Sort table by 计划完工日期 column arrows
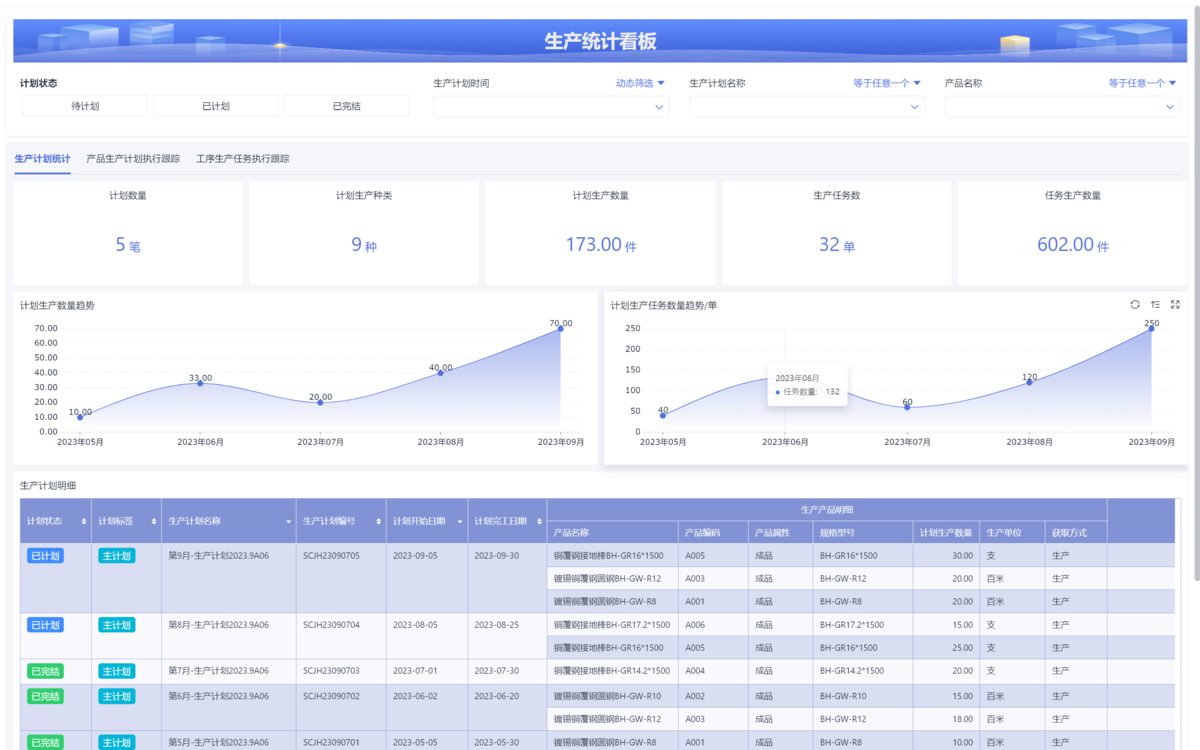1200x750 pixels. pos(540,521)
